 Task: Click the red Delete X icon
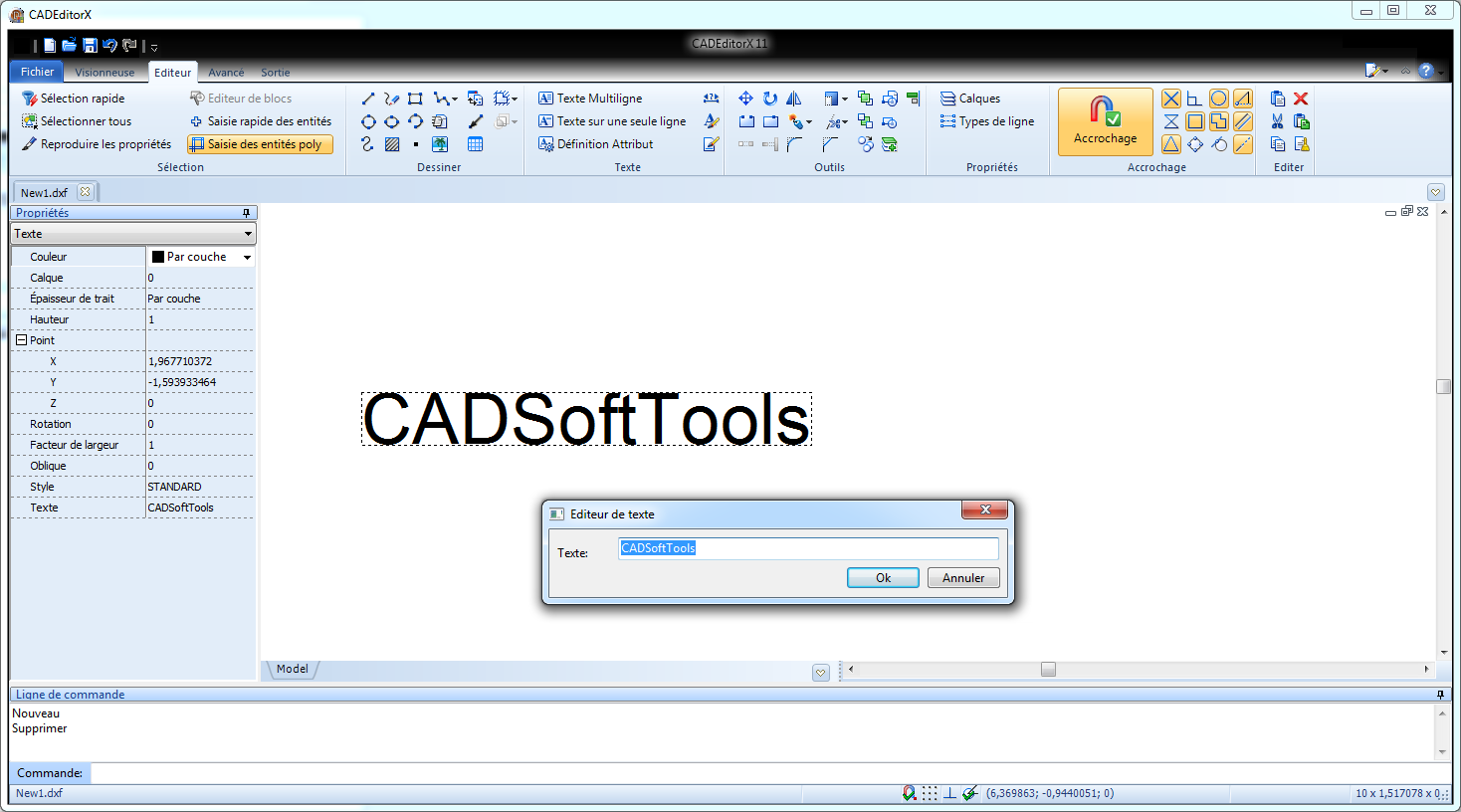pos(1301,99)
